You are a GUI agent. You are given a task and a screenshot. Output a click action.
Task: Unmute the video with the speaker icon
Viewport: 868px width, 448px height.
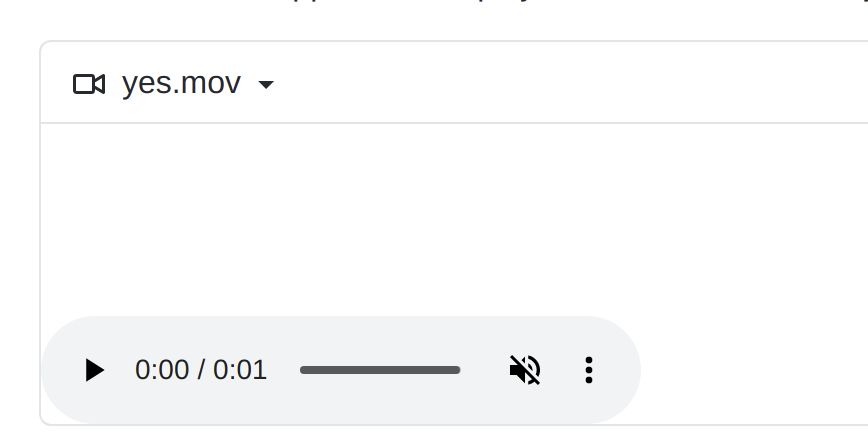[x=525, y=370]
